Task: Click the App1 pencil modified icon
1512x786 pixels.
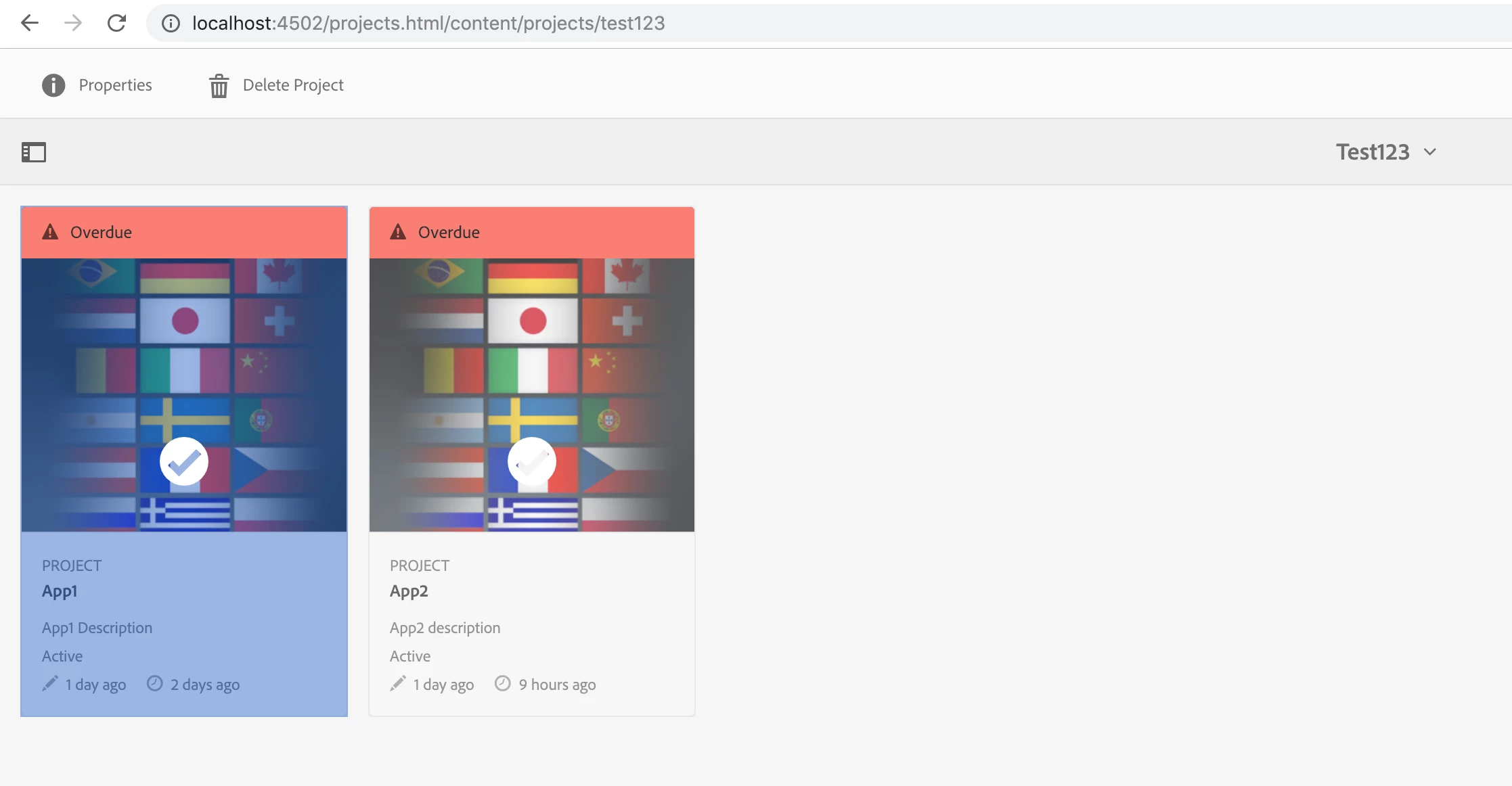Action: click(50, 684)
